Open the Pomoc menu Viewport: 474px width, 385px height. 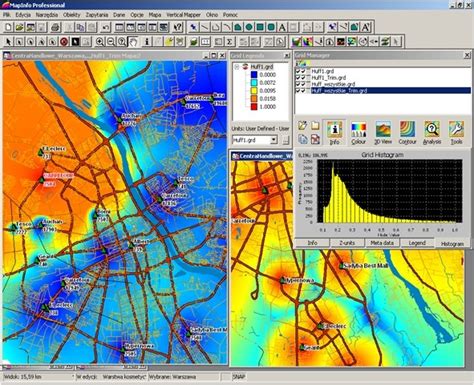(x=230, y=15)
